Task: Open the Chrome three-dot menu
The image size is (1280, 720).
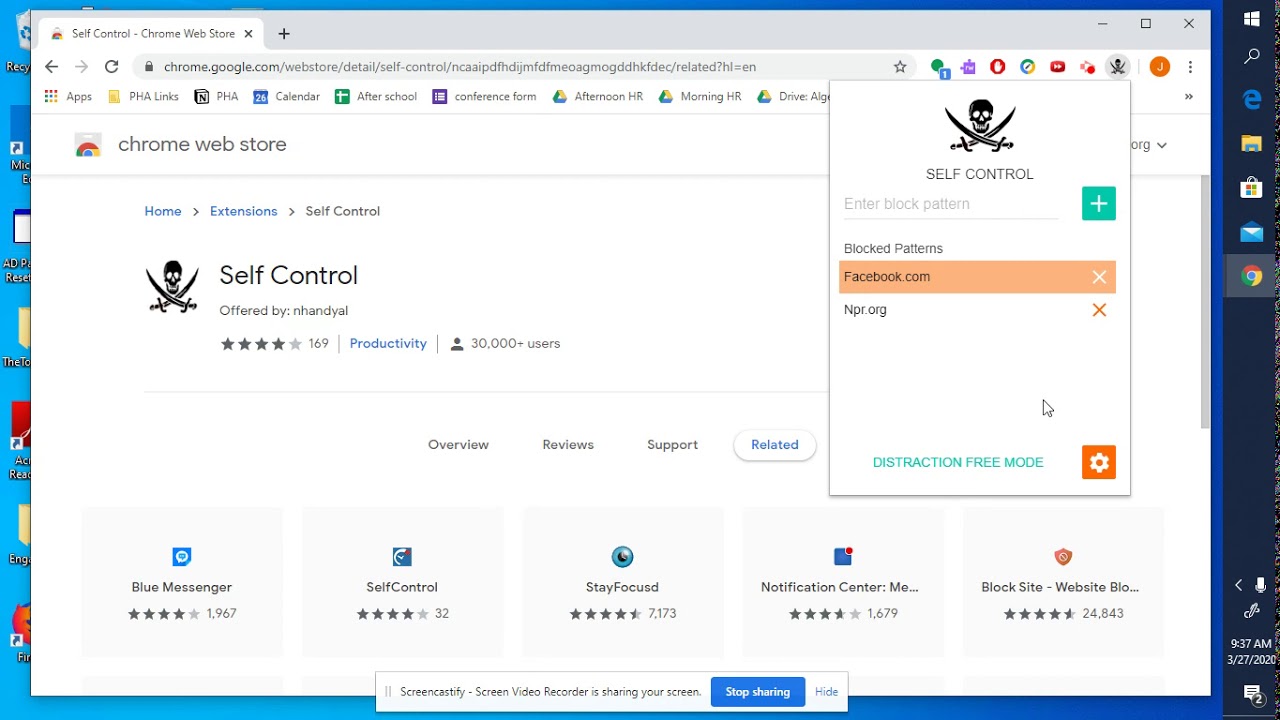Action: 1190,67
